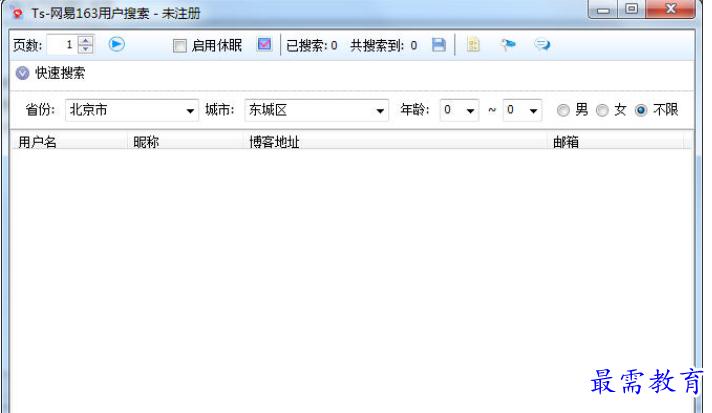
Task: Close the Ts-网易163用户搜索 window
Action: (670, 10)
